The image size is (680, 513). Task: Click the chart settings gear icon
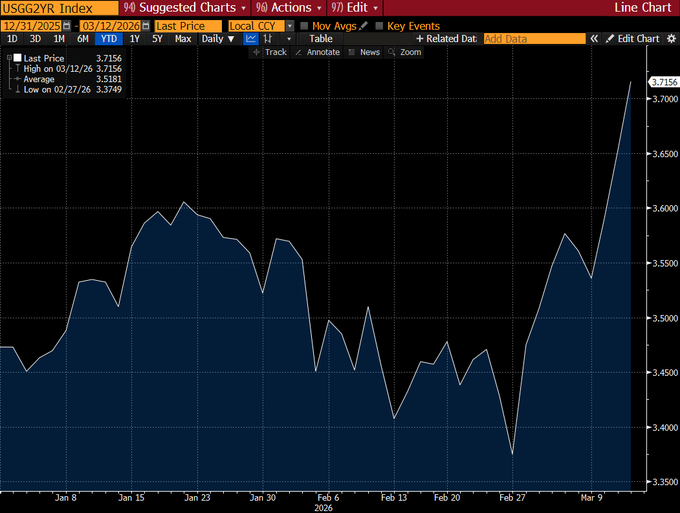click(x=671, y=39)
